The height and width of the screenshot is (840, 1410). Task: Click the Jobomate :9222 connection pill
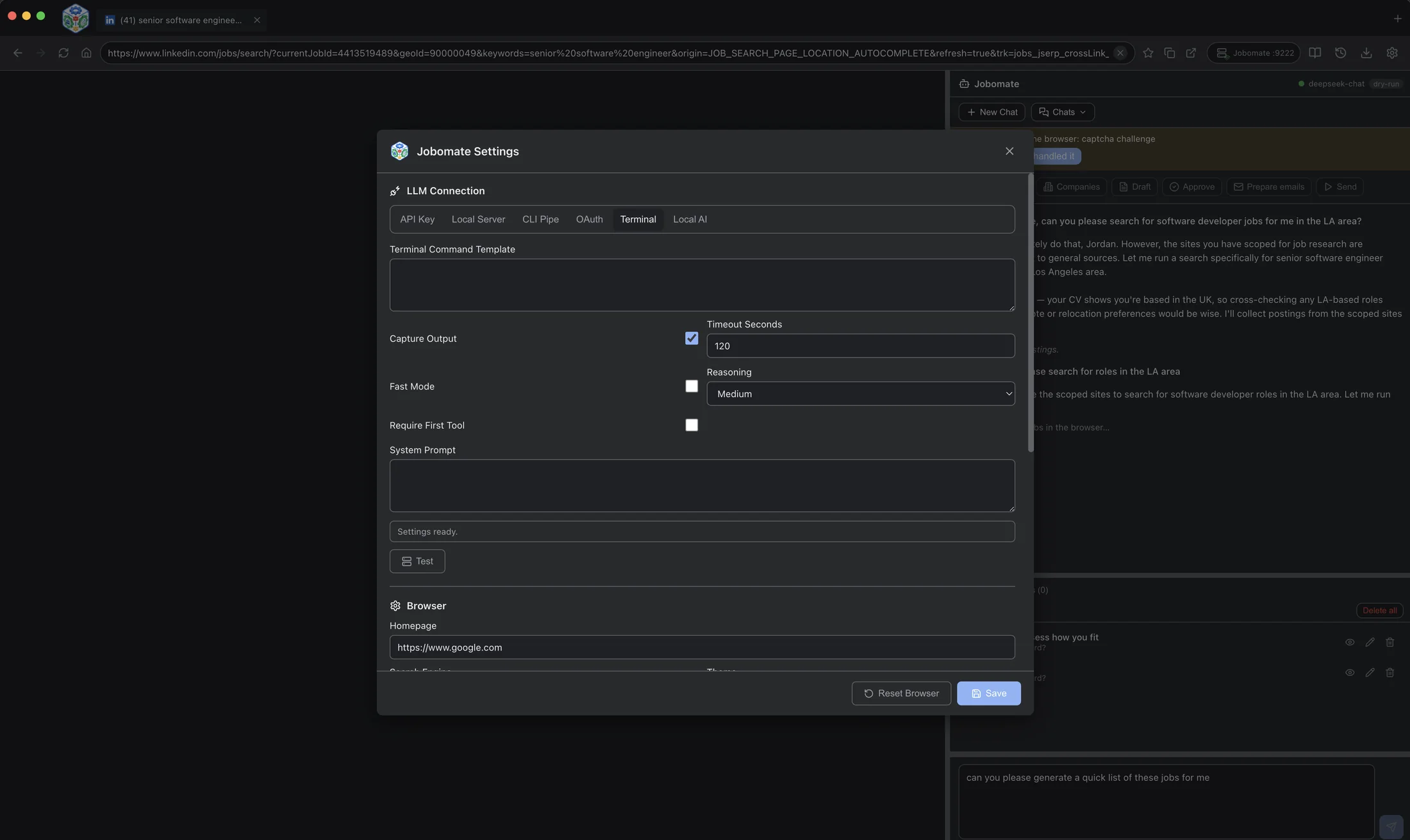click(x=1254, y=53)
